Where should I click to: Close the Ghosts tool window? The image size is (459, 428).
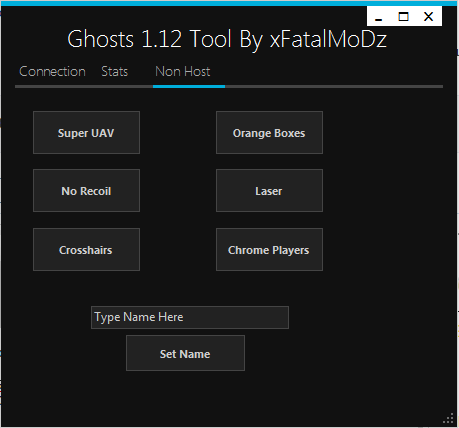click(428, 17)
